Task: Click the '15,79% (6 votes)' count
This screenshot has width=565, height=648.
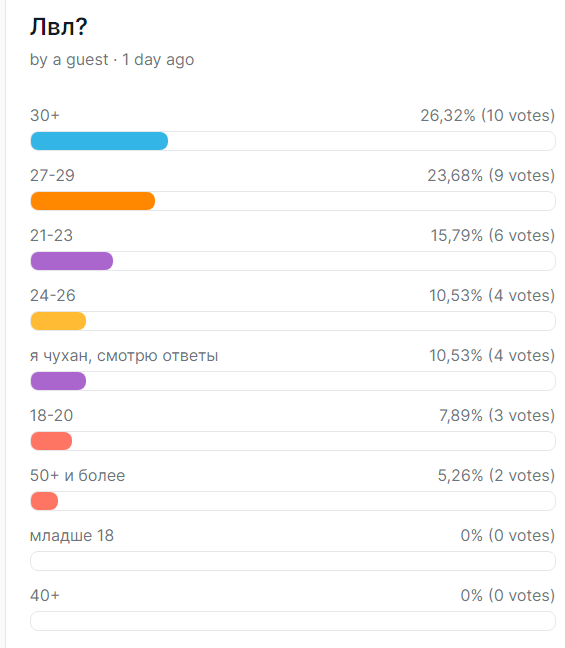Action: pyautogui.click(x=493, y=236)
